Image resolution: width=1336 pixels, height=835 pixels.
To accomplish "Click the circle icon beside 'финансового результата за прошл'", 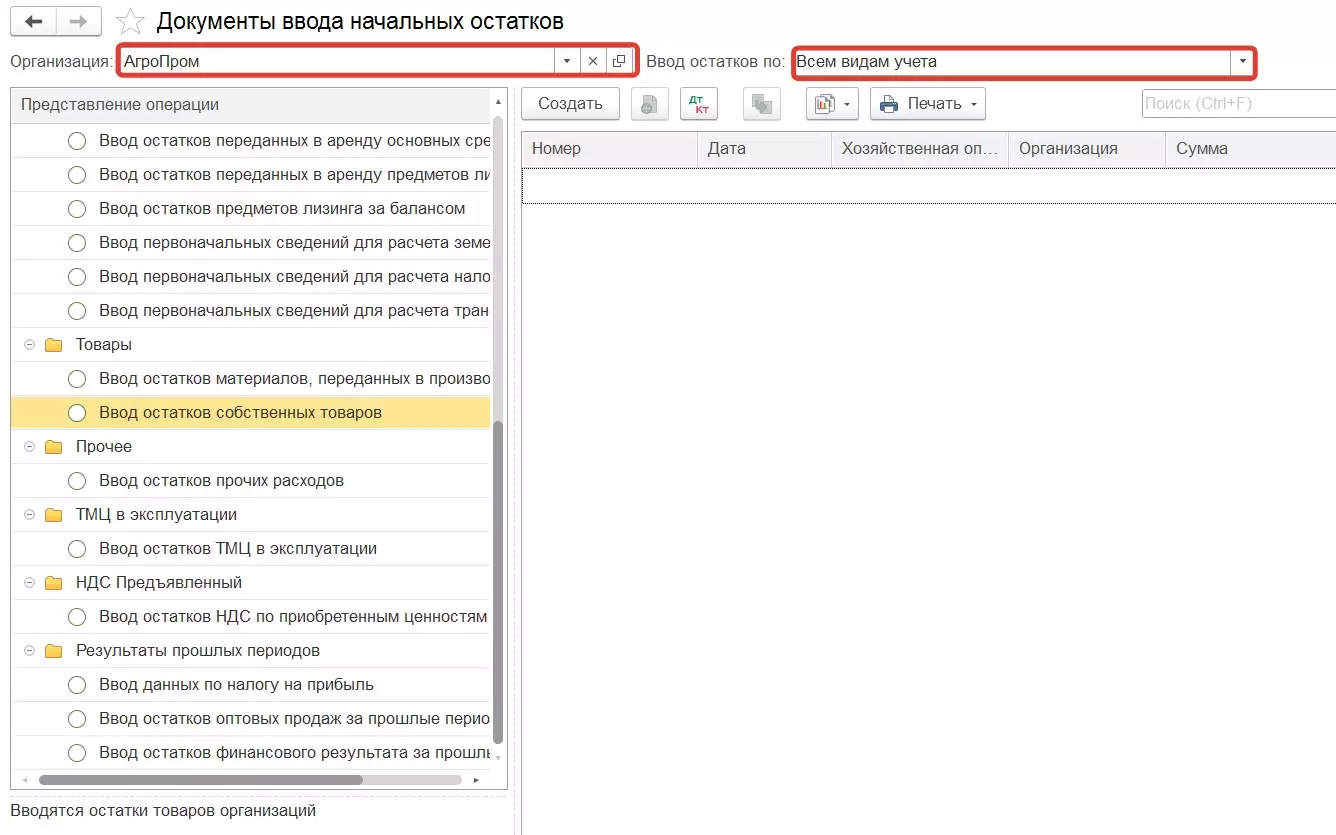I will 77,753.
